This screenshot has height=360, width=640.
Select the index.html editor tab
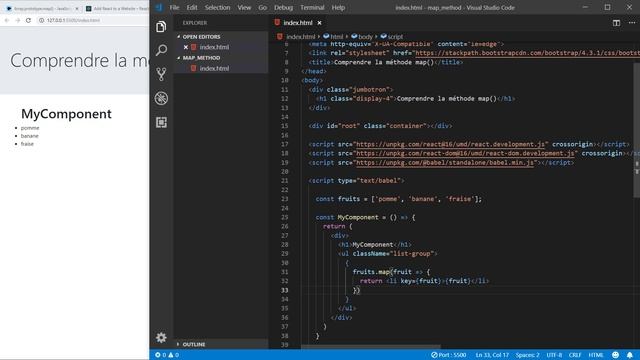[298, 23]
